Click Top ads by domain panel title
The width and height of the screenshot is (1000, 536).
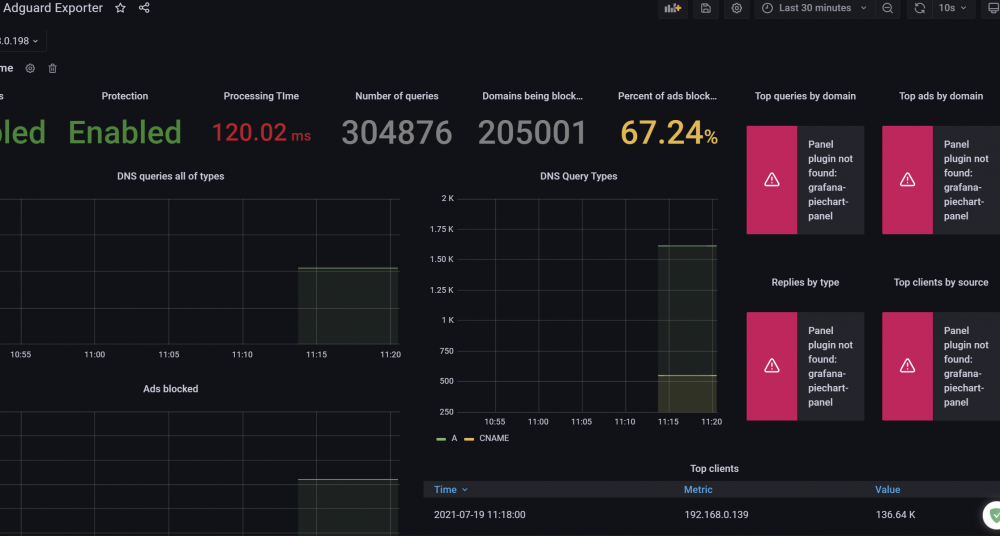[941, 96]
